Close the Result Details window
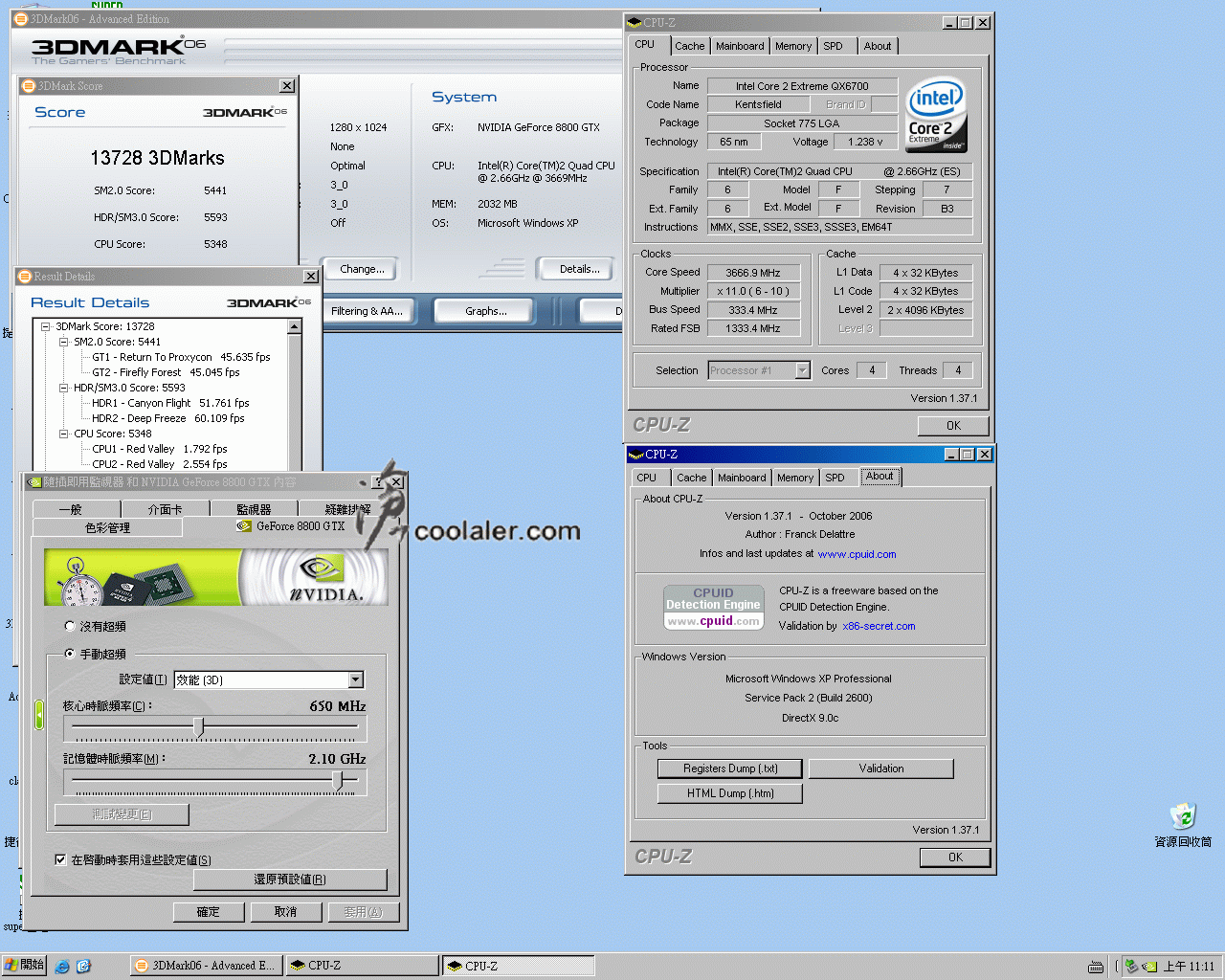The image size is (1225, 980). [311, 277]
